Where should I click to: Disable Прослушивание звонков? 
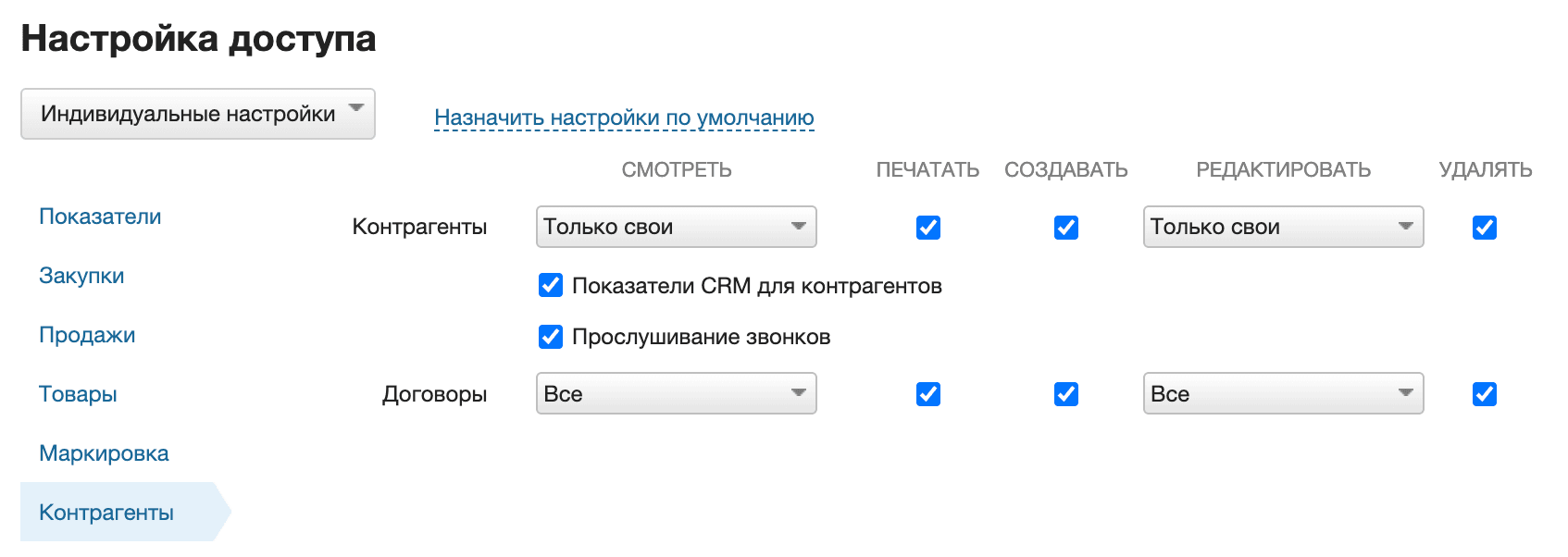point(550,337)
